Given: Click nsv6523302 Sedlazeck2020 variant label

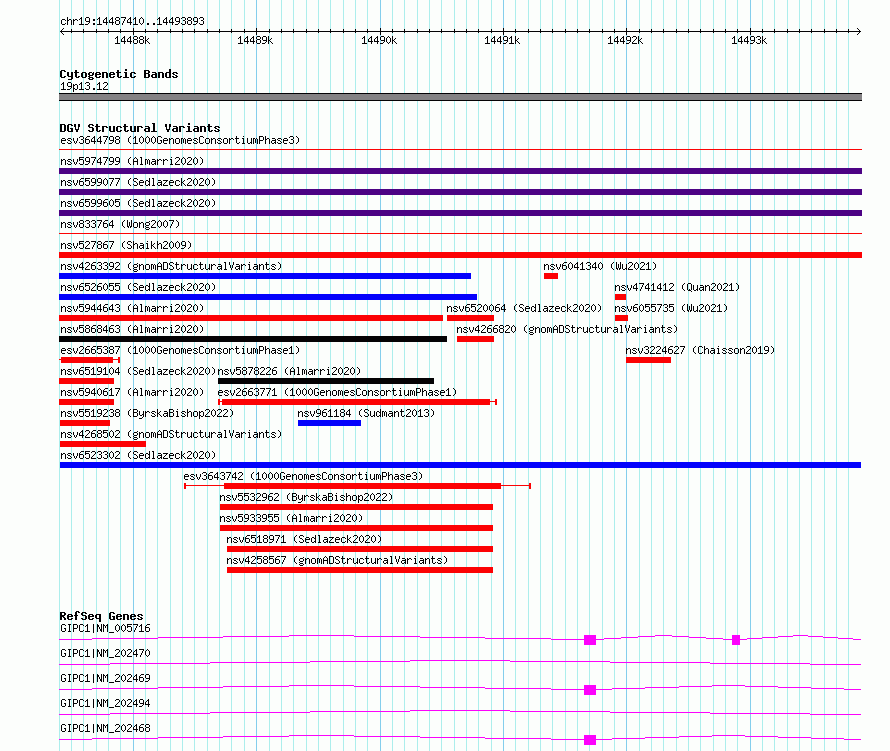Looking at the screenshot, I should [x=138, y=455].
